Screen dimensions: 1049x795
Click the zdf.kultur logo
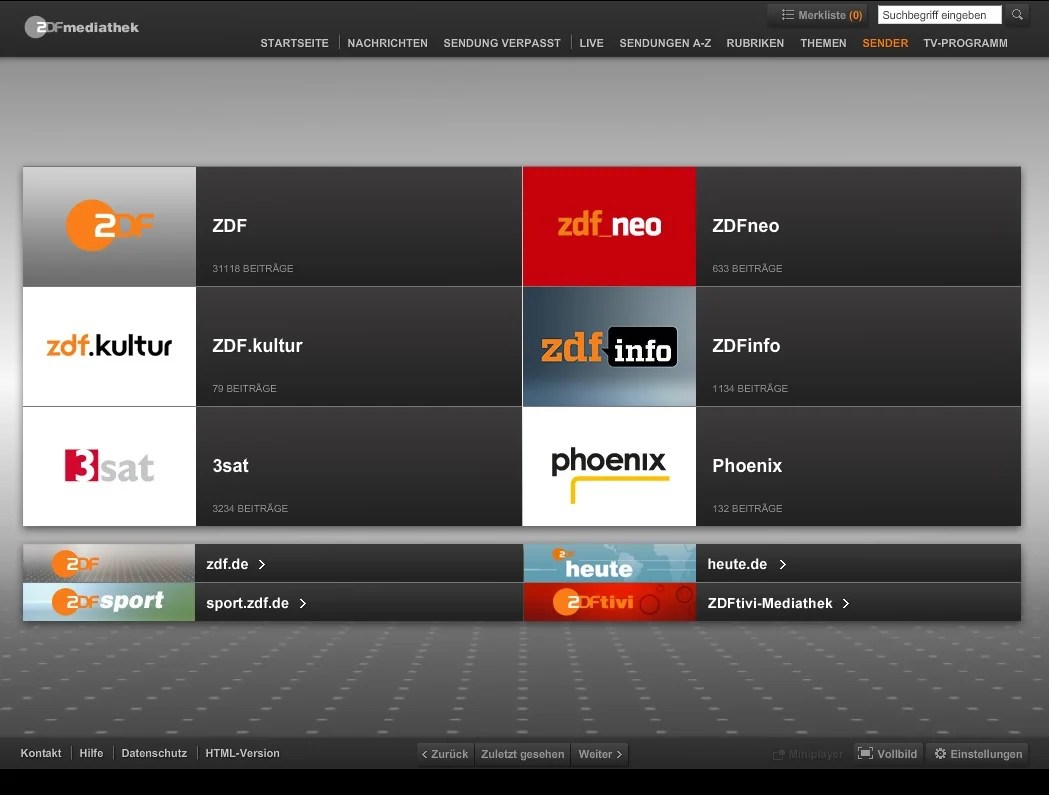(108, 346)
